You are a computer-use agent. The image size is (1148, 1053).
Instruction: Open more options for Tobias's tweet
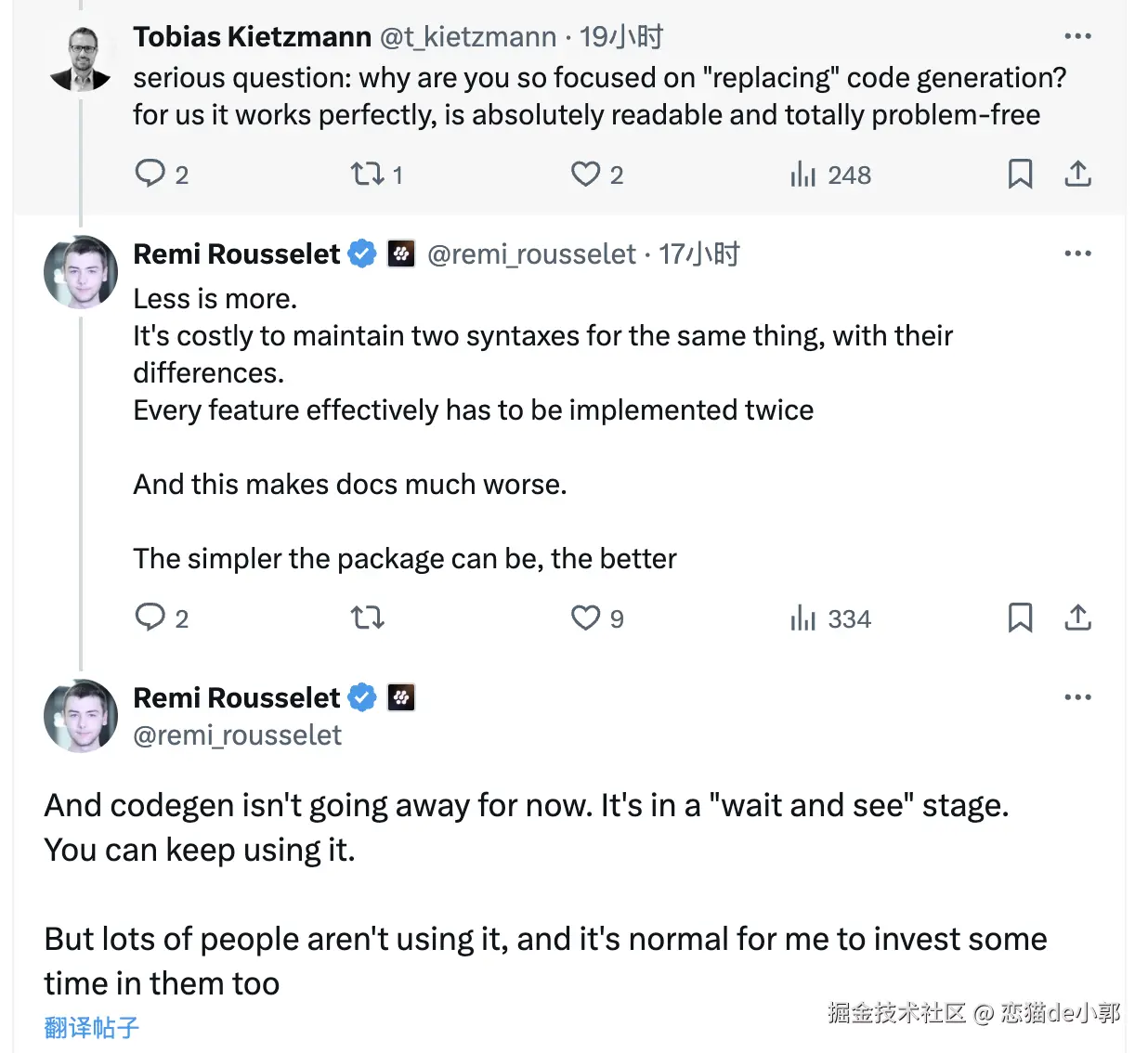pos(1077,36)
